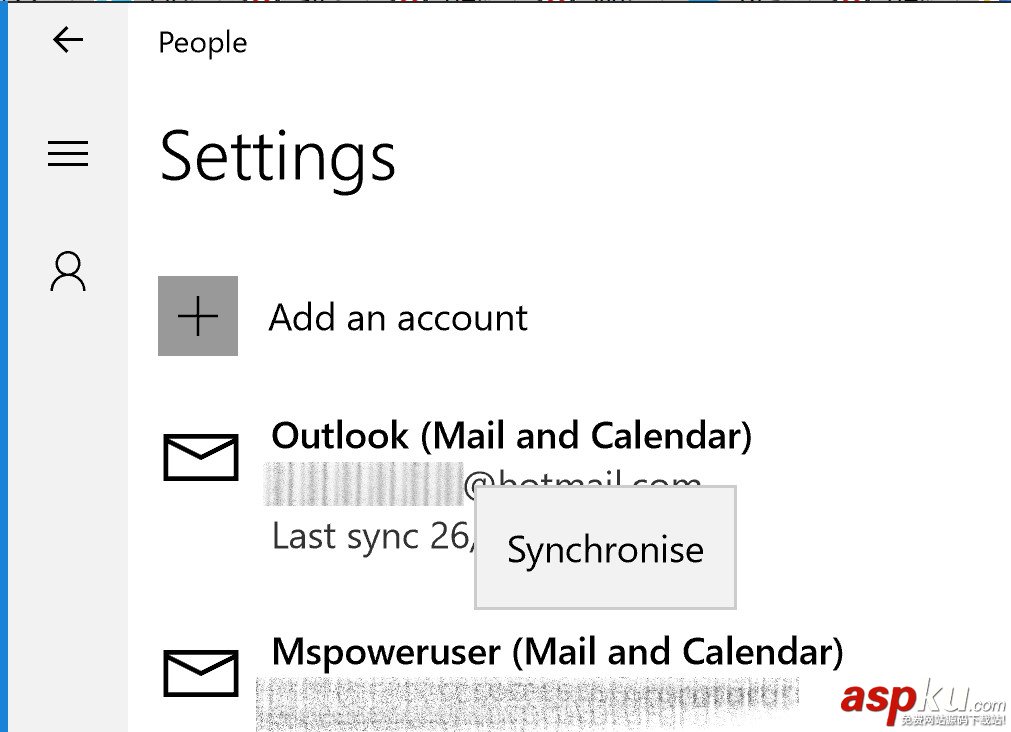Choose Synchronise from the context menu

point(605,549)
